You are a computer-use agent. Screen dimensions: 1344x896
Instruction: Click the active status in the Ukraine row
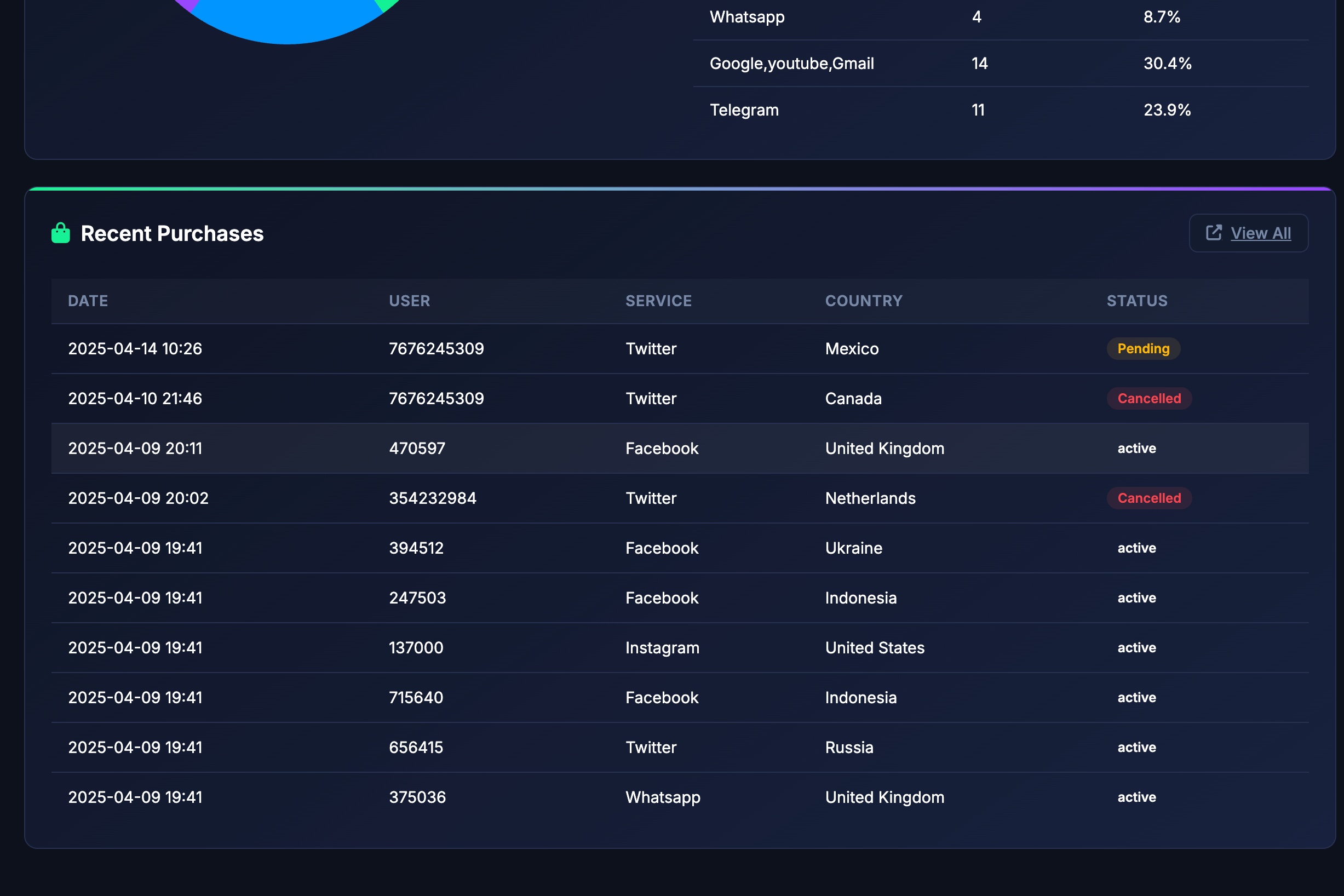click(x=1136, y=548)
